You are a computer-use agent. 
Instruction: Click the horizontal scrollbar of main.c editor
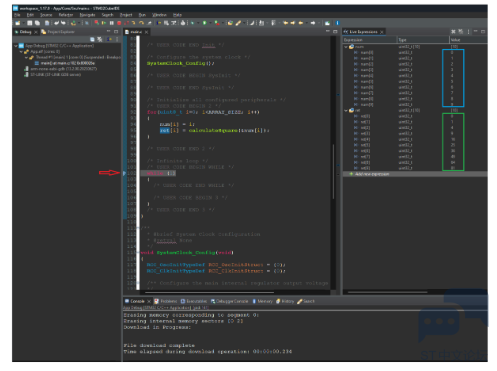[210, 293]
